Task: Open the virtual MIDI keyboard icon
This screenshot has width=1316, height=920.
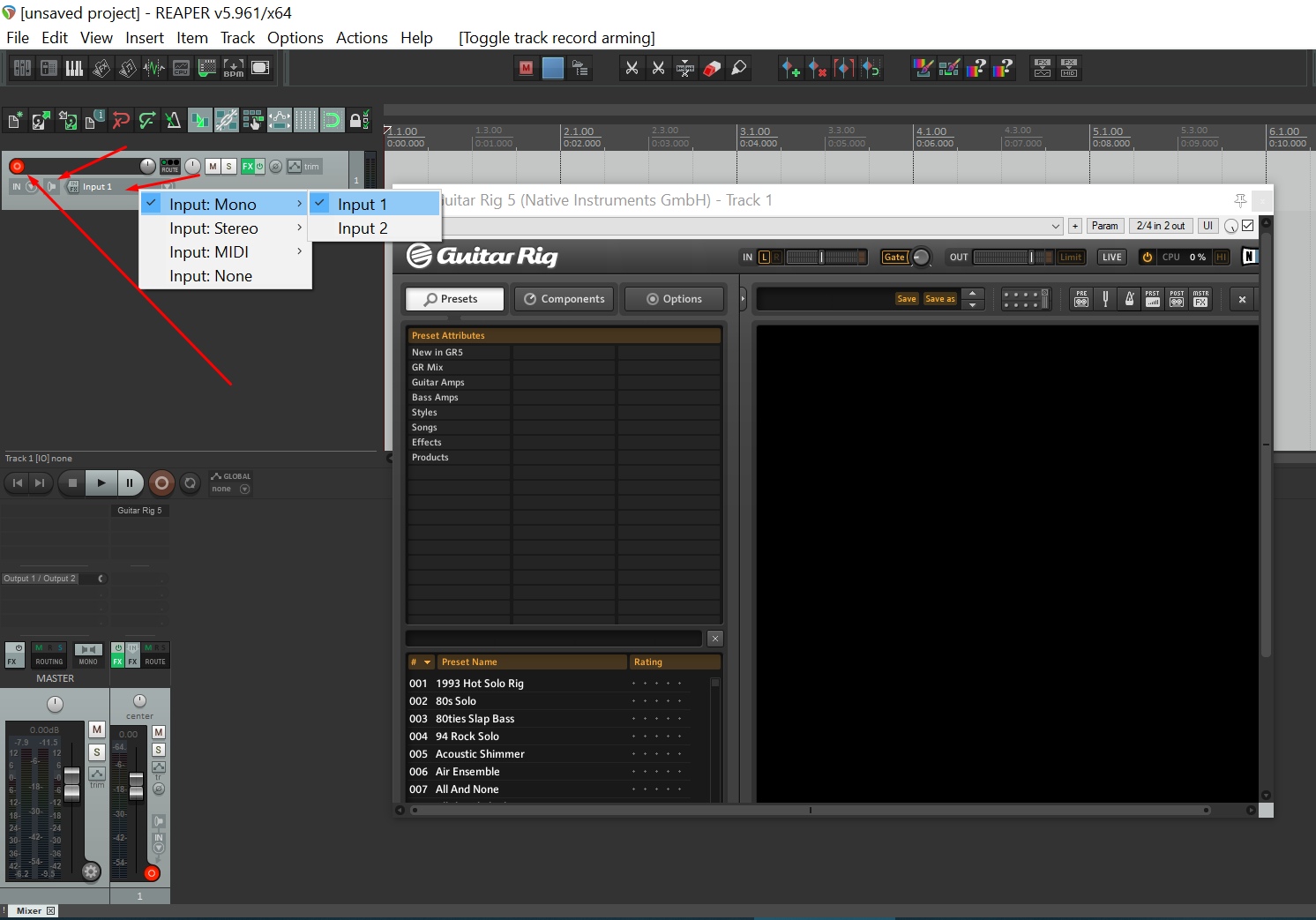Action: click(75, 68)
